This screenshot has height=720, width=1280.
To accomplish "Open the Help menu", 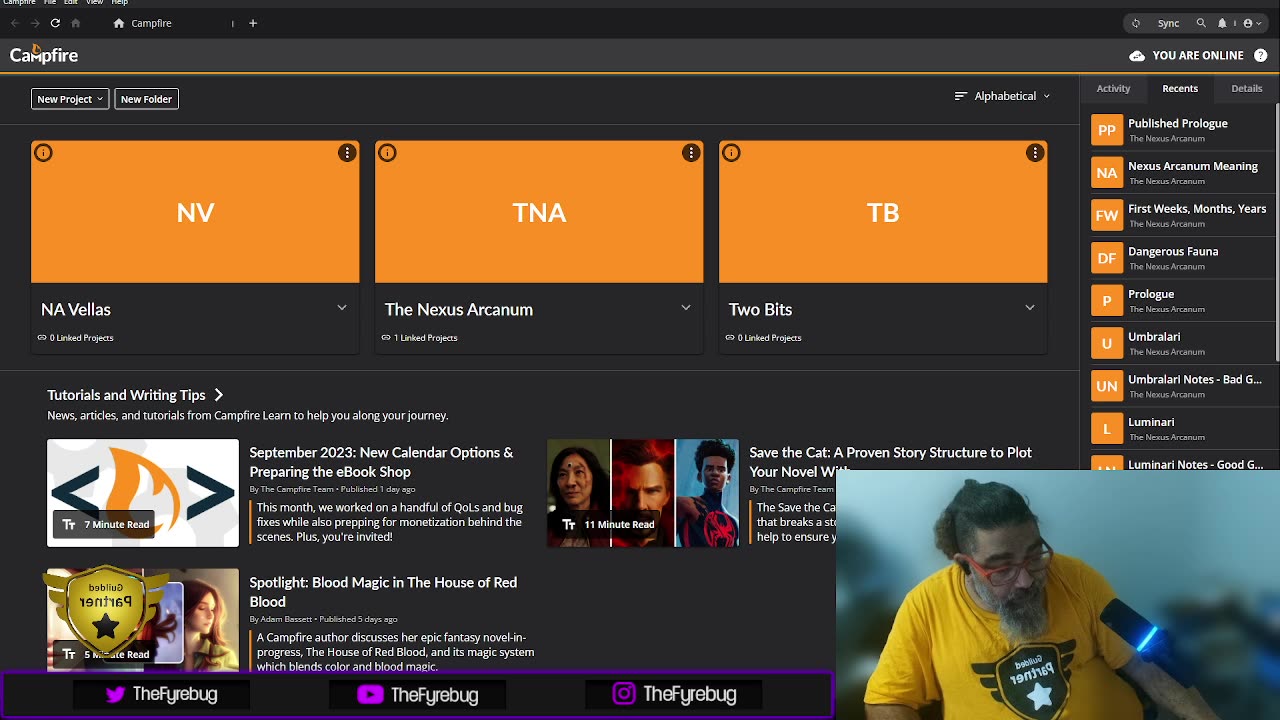I will point(120,3).
